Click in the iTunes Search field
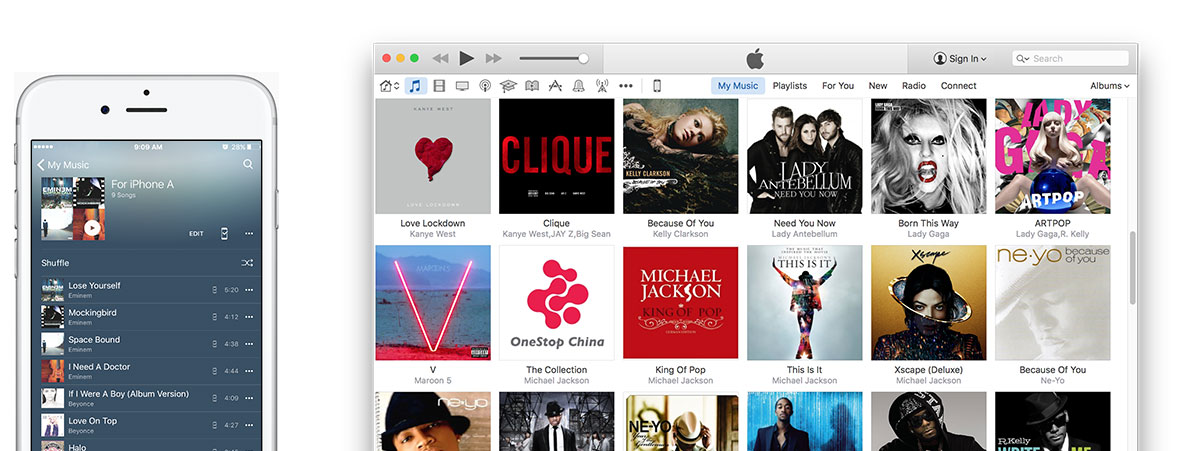 [1071, 58]
